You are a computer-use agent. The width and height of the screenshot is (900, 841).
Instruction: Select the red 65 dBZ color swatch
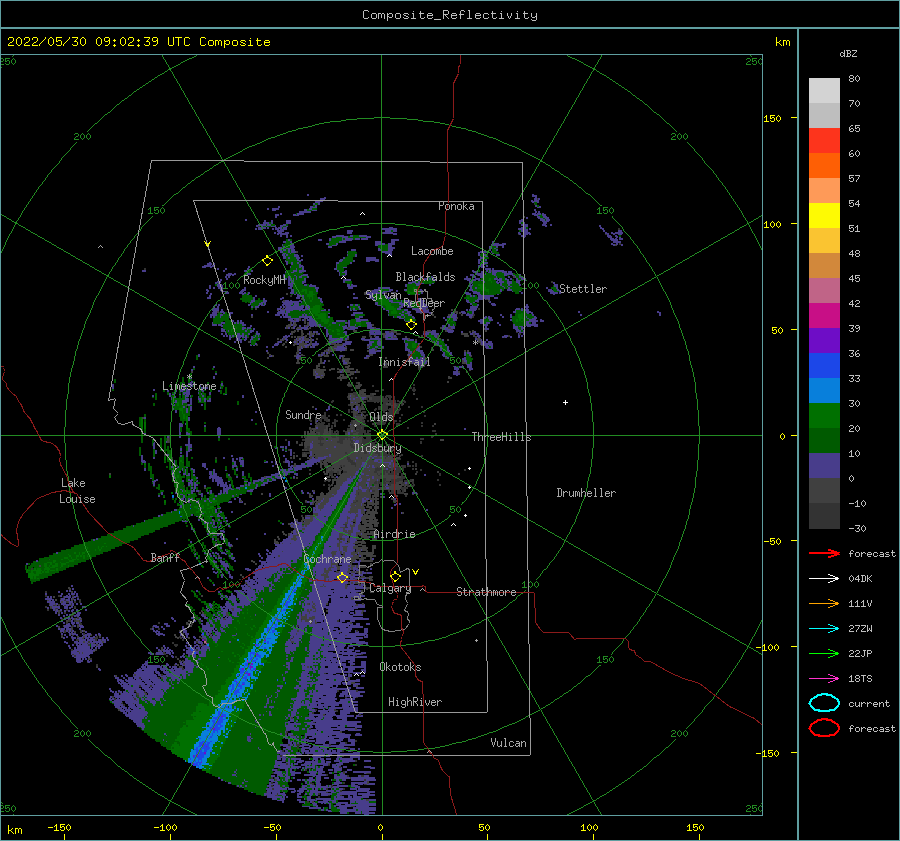pyautogui.click(x=824, y=141)
